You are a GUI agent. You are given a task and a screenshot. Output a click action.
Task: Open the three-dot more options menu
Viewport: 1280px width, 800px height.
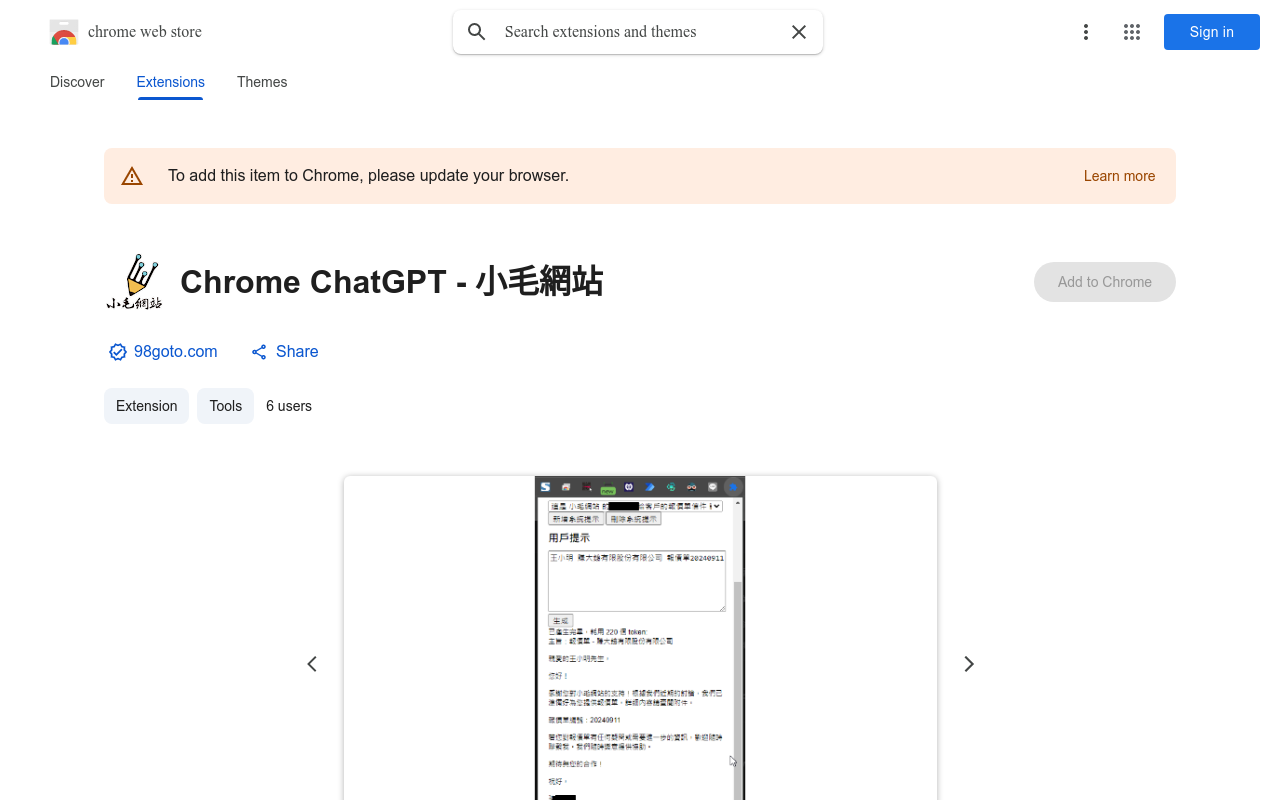(x=1085, y=32)
